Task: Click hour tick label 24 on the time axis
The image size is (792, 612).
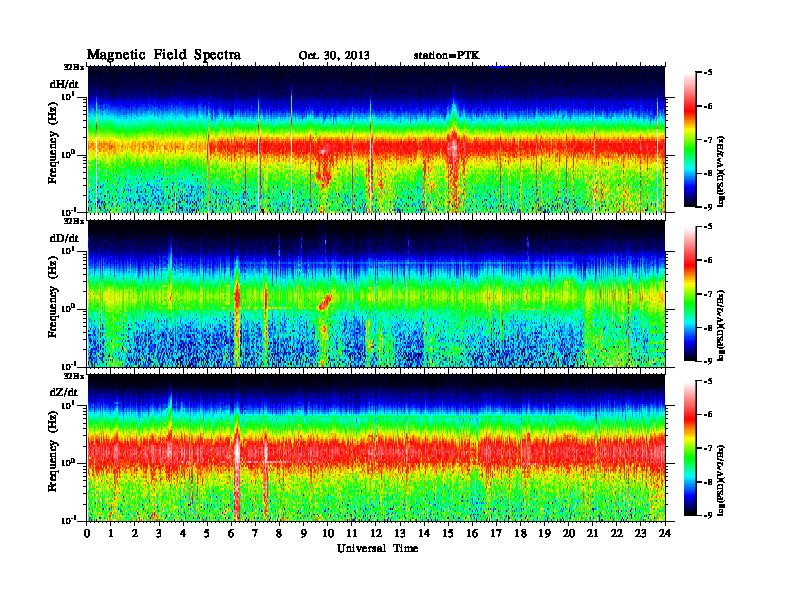Action: pyautogui.click(x=665, y=533)
